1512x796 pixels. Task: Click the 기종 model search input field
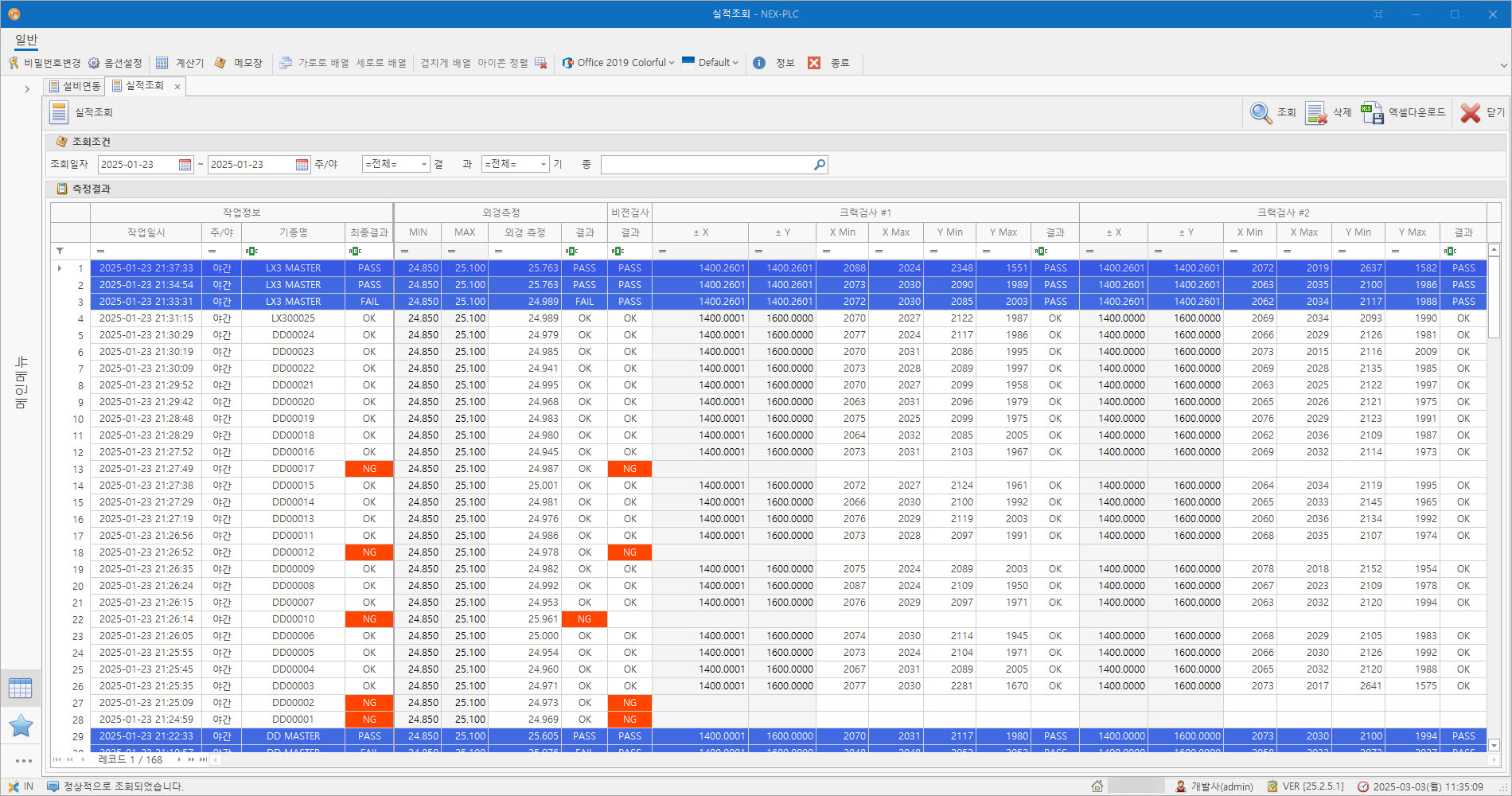[x=705, y=165]
